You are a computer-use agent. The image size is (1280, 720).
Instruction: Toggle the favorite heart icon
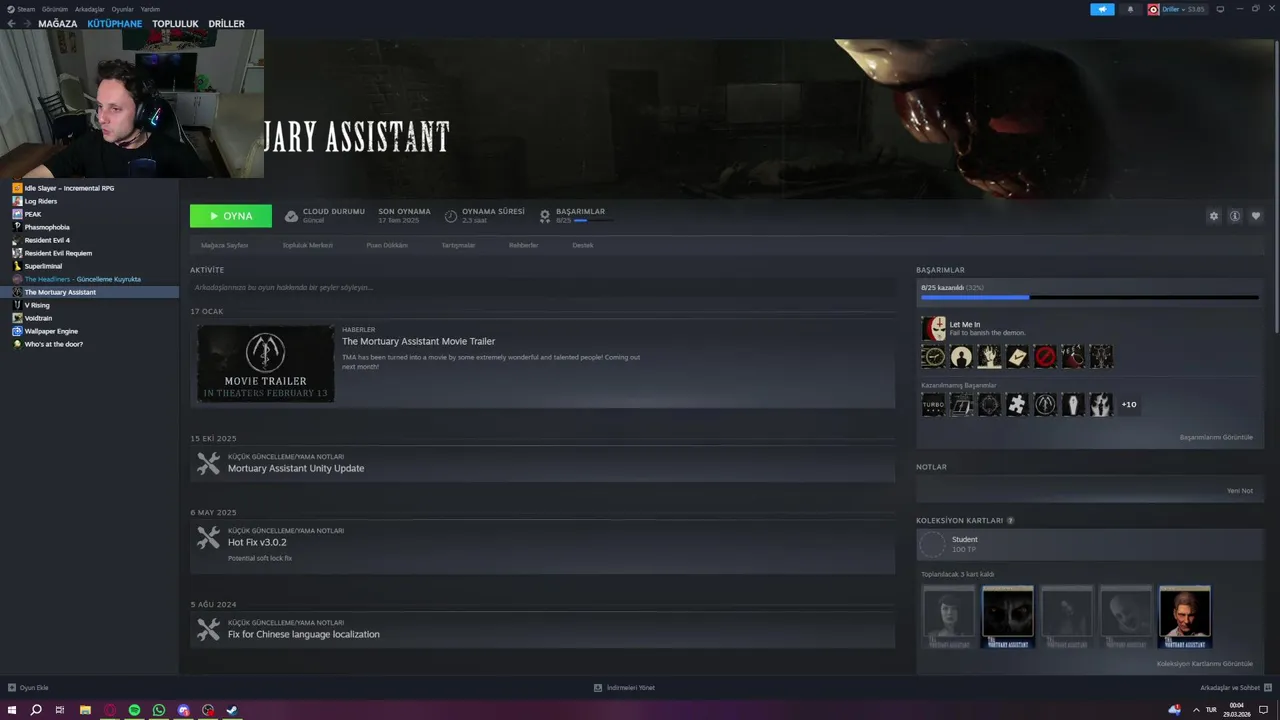[x=1256, y=216]
